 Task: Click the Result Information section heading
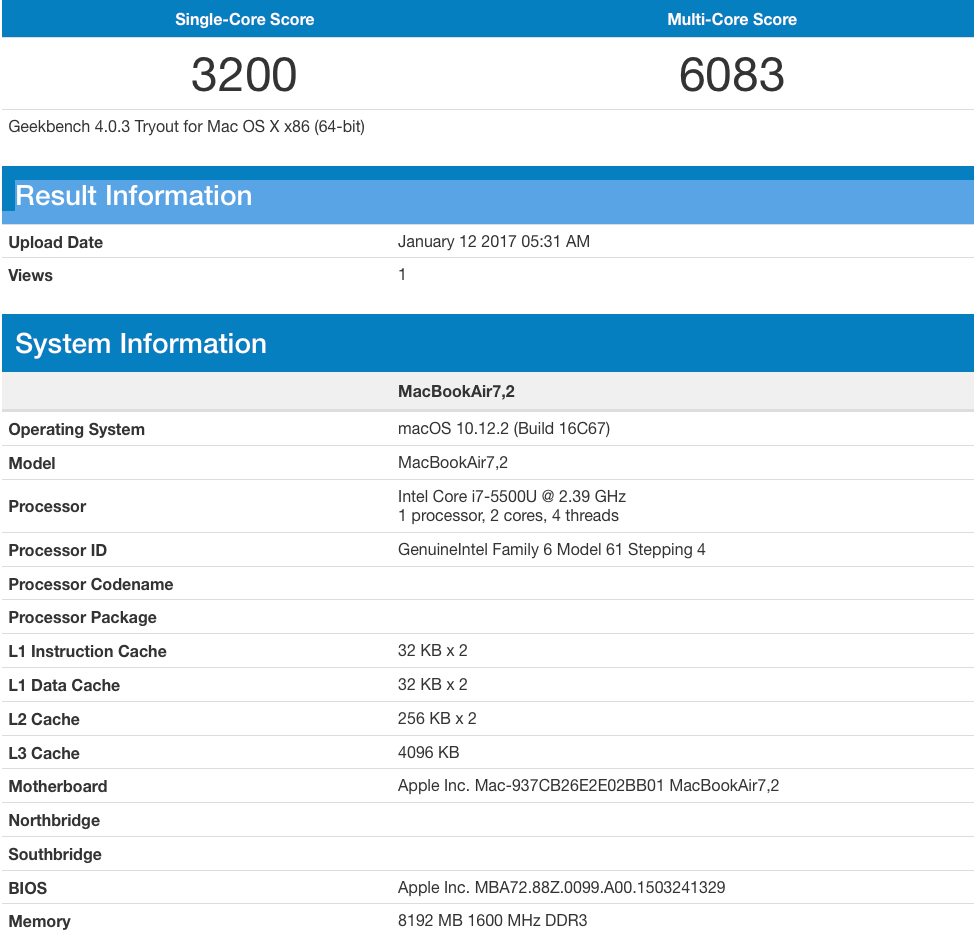[x=134, y=196]
